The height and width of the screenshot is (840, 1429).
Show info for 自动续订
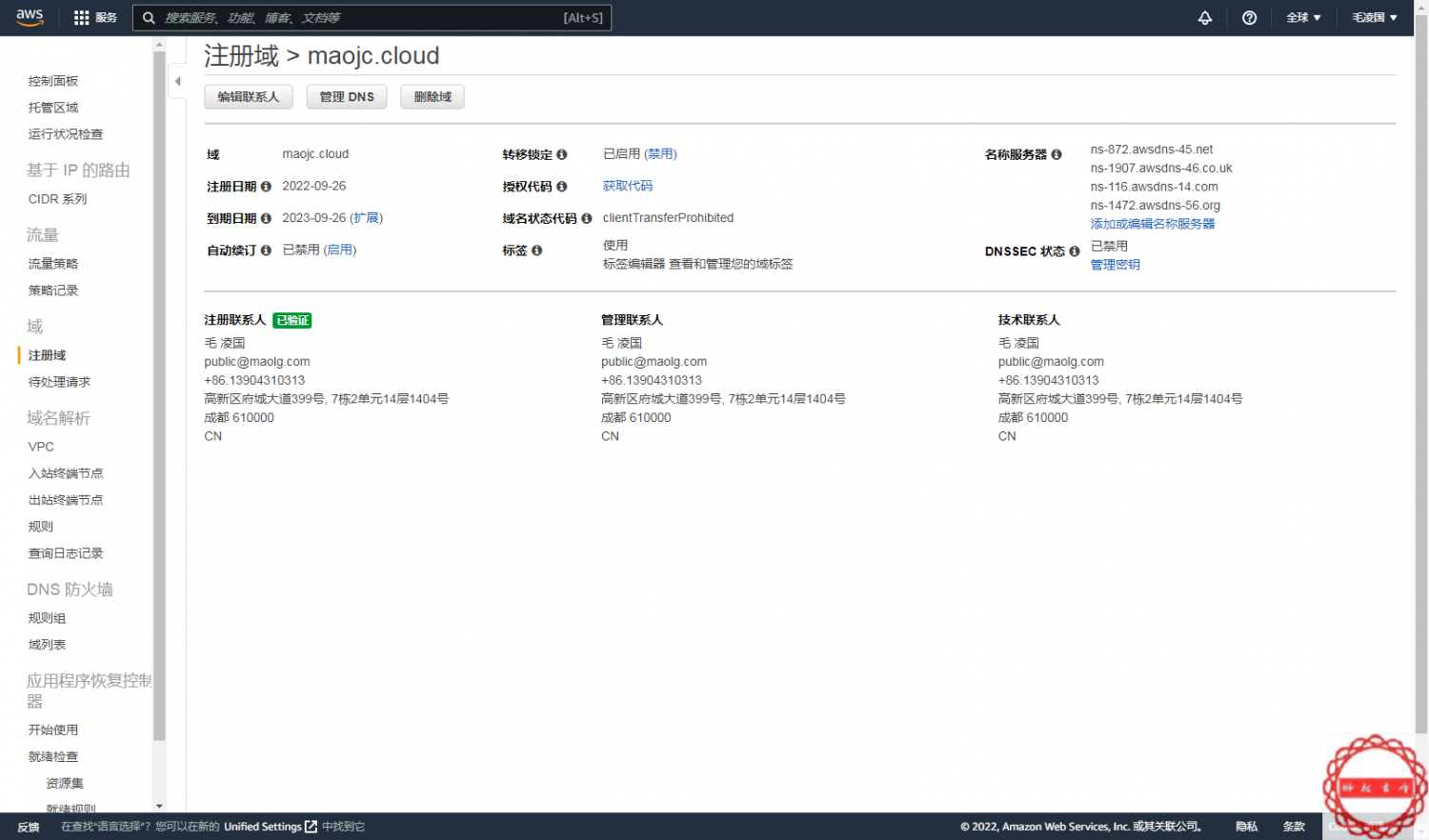tap(266, 250)
